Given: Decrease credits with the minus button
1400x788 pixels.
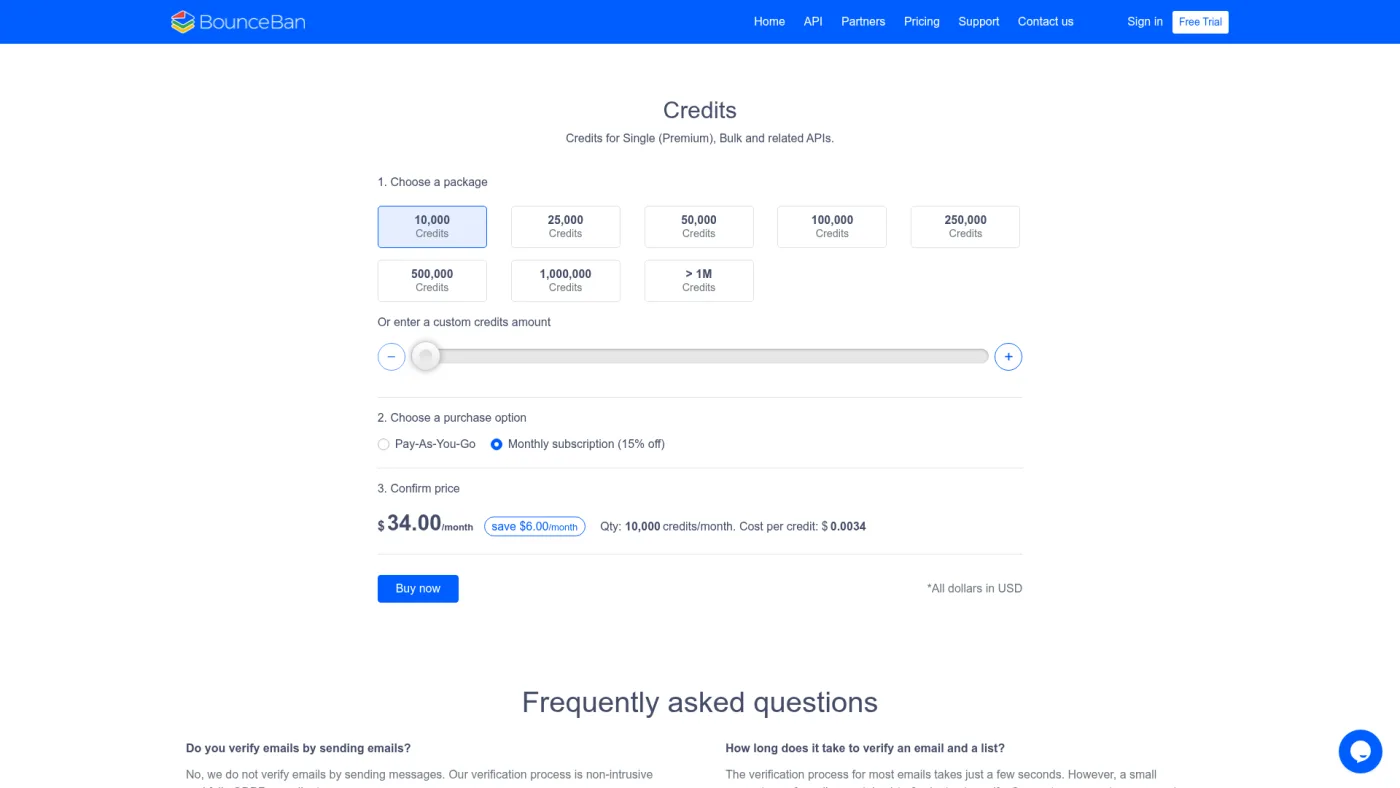Looking at the screenshot, I should (391, 357).
